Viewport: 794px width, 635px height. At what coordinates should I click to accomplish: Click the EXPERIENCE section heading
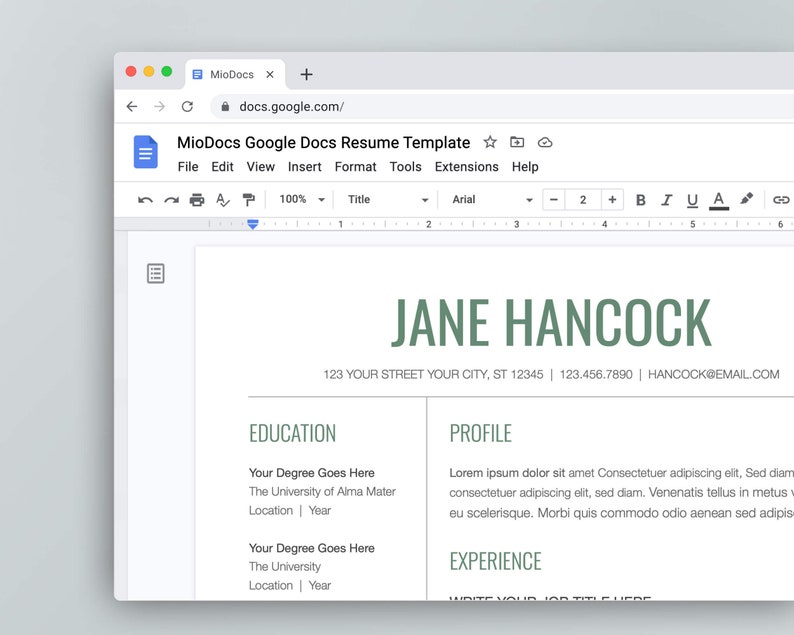pos(495,561)
